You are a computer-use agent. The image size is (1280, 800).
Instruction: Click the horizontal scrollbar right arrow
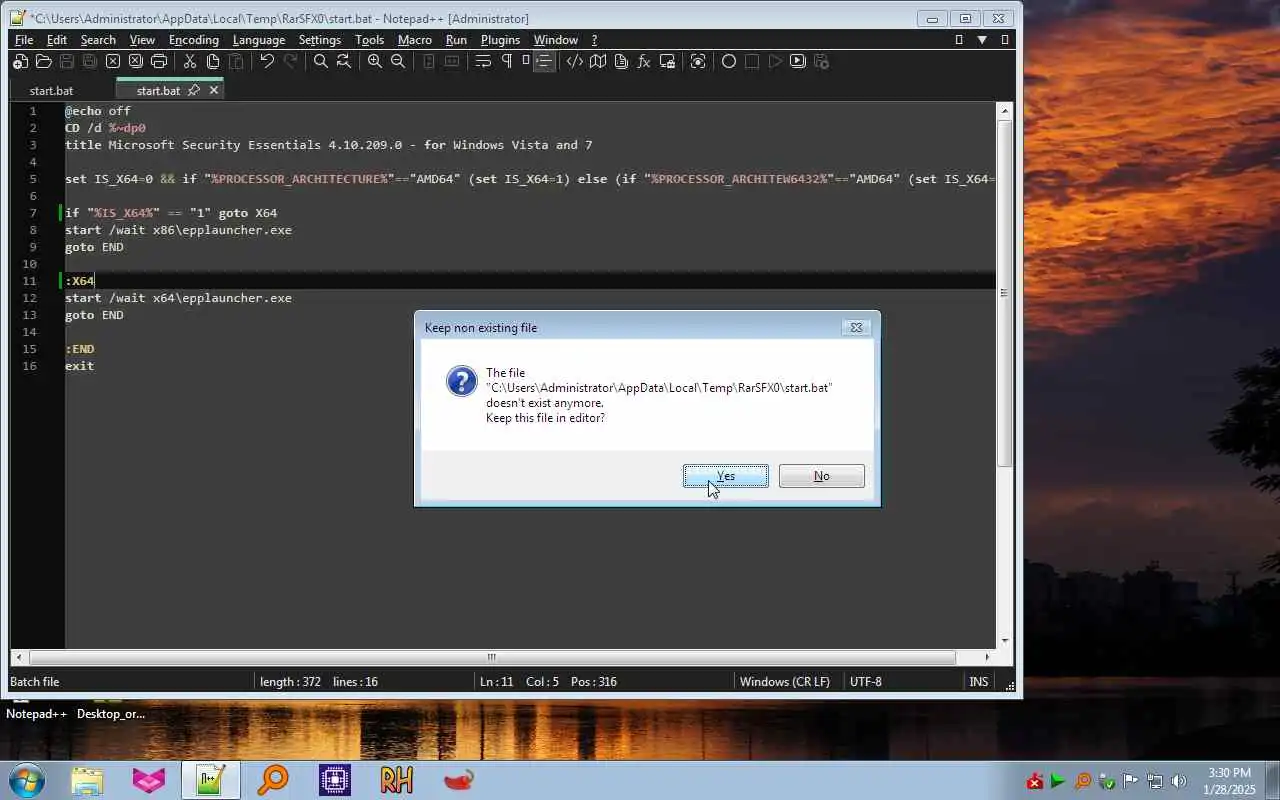[x=987, y=657]
